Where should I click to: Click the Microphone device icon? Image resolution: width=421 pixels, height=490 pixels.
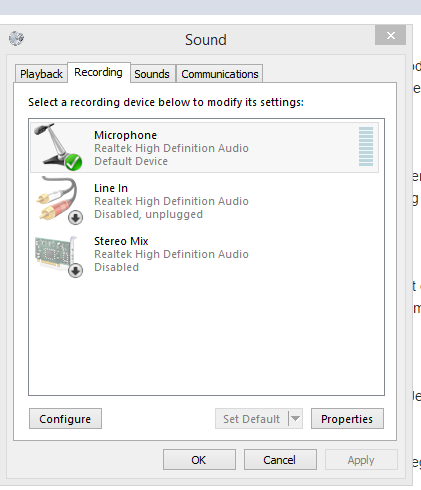pyautogui.click(x=58, y=147)
